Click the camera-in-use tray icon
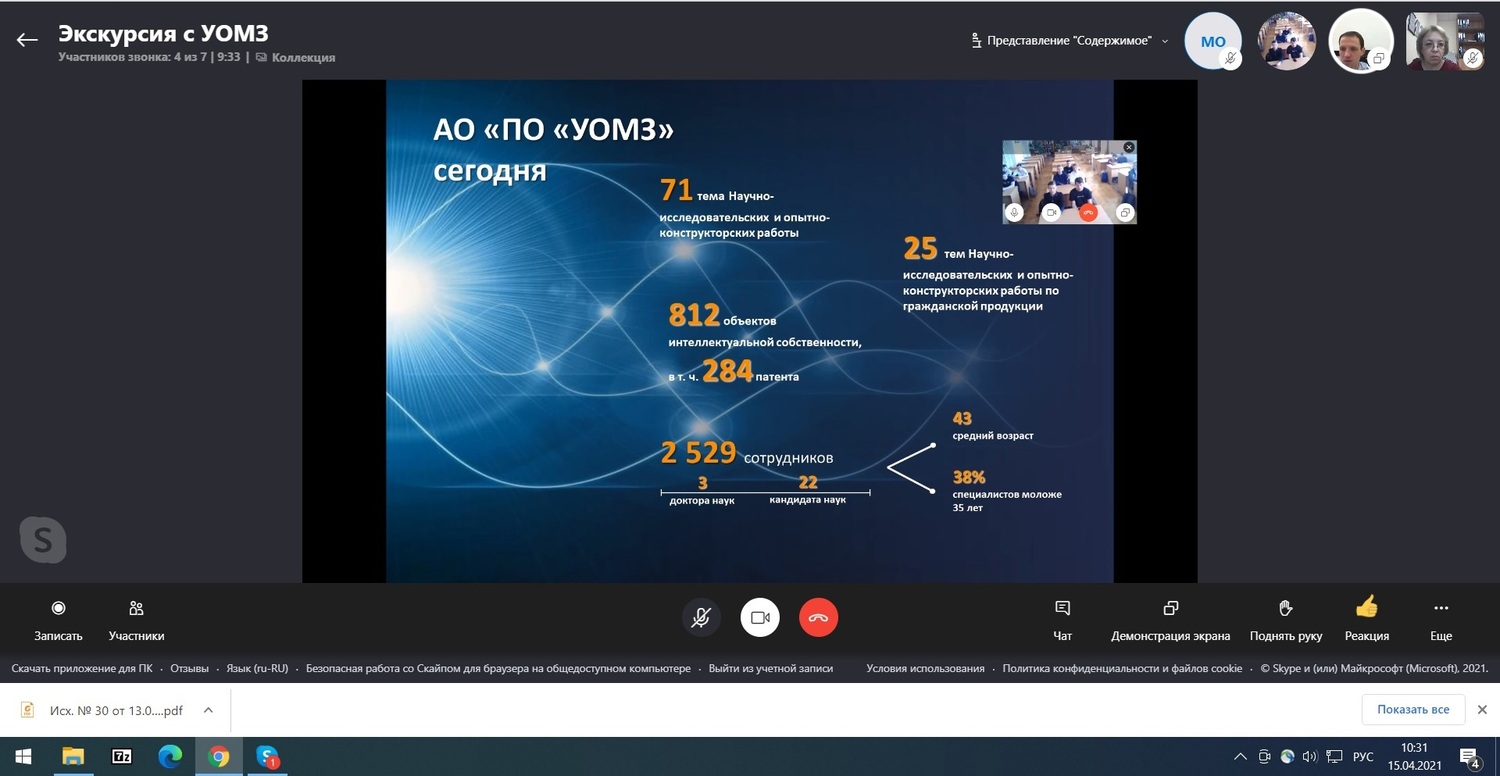 1265,757
